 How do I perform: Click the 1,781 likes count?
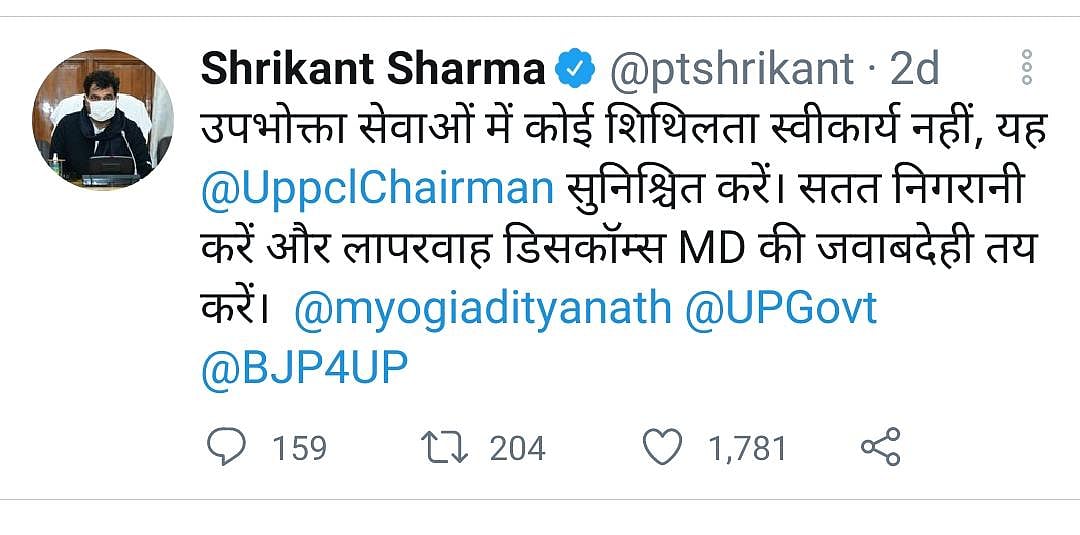pyautogui.click(x=747, y=448)
